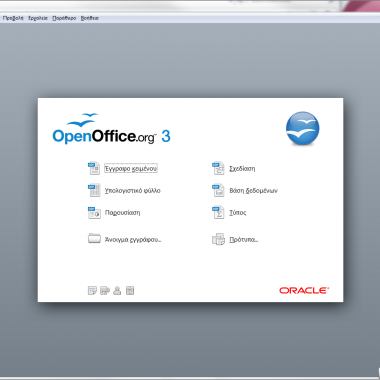The image size is (380, 380).
Task: Click the open document folder (Άνοιγμα εγγράφου...)
Action: pyautogui.click(x=125, y=239)
